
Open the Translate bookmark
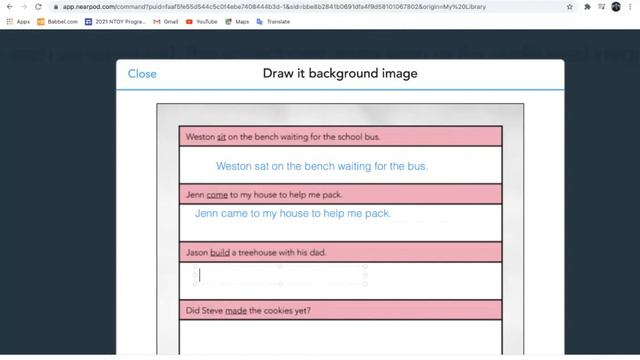[x=273, y=22]
